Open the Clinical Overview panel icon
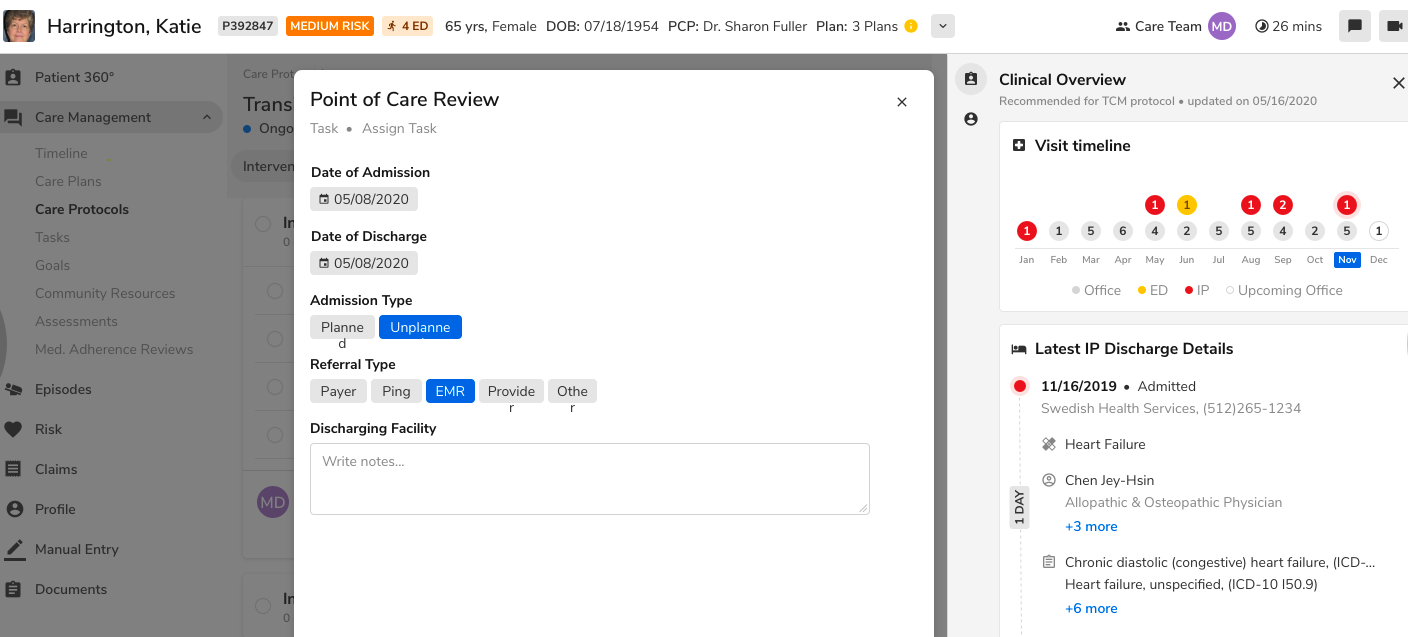This screenshot has width=1408, height=637. click(970, 80)
